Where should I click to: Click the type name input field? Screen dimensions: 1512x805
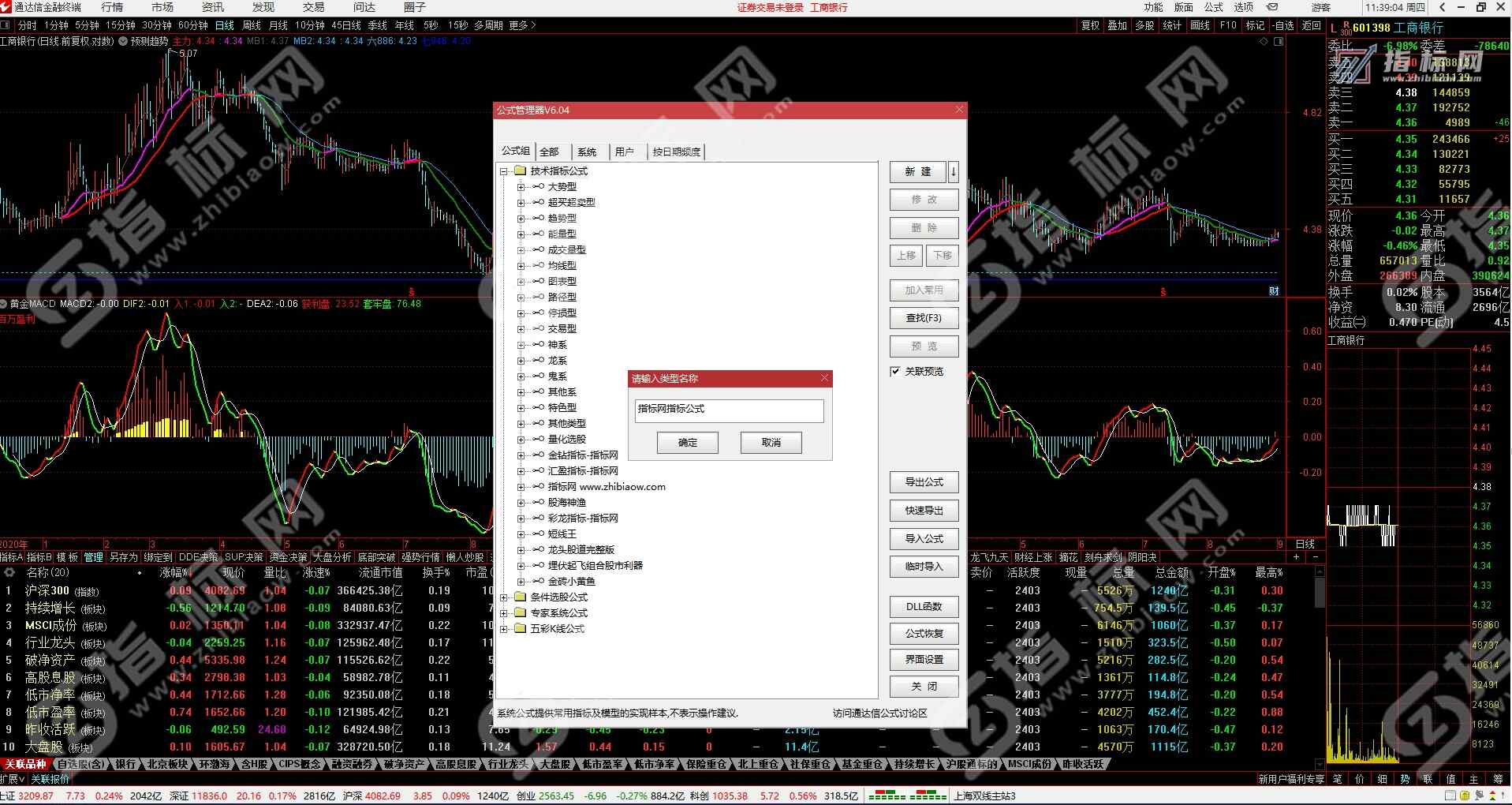729,410
